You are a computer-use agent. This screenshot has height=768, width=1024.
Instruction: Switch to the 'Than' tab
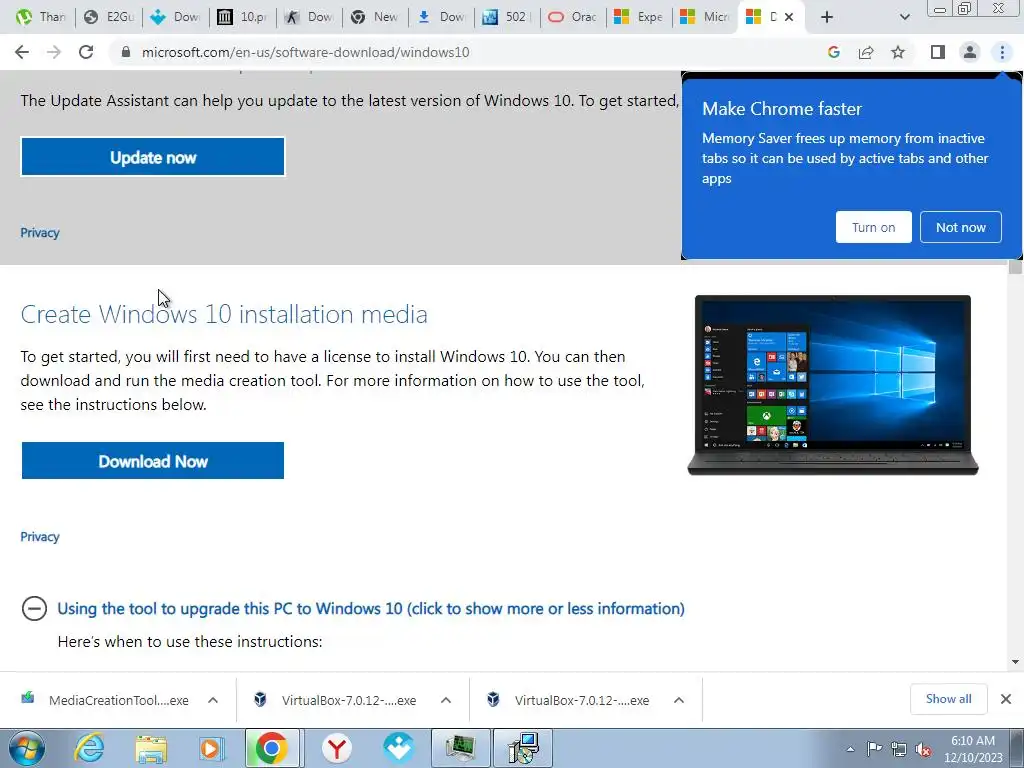[42, 17]
